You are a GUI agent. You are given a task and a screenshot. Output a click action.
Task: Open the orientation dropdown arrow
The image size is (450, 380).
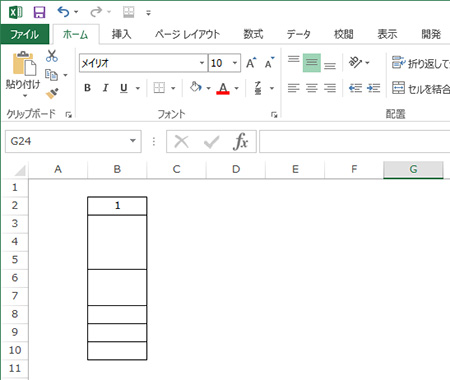coord(367,63)
